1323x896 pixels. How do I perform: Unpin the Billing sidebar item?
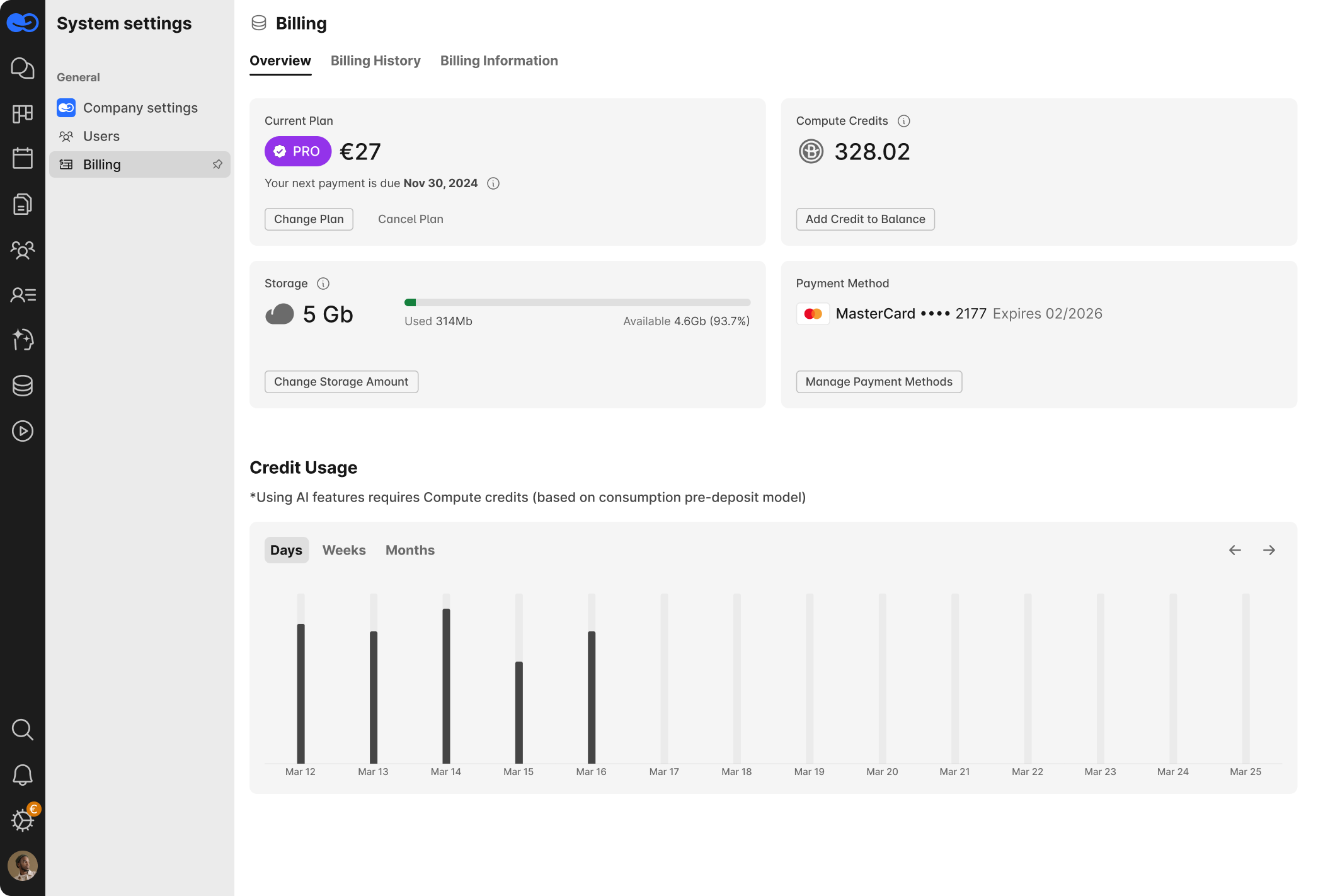pyautogui.click(x=217, y=164)
